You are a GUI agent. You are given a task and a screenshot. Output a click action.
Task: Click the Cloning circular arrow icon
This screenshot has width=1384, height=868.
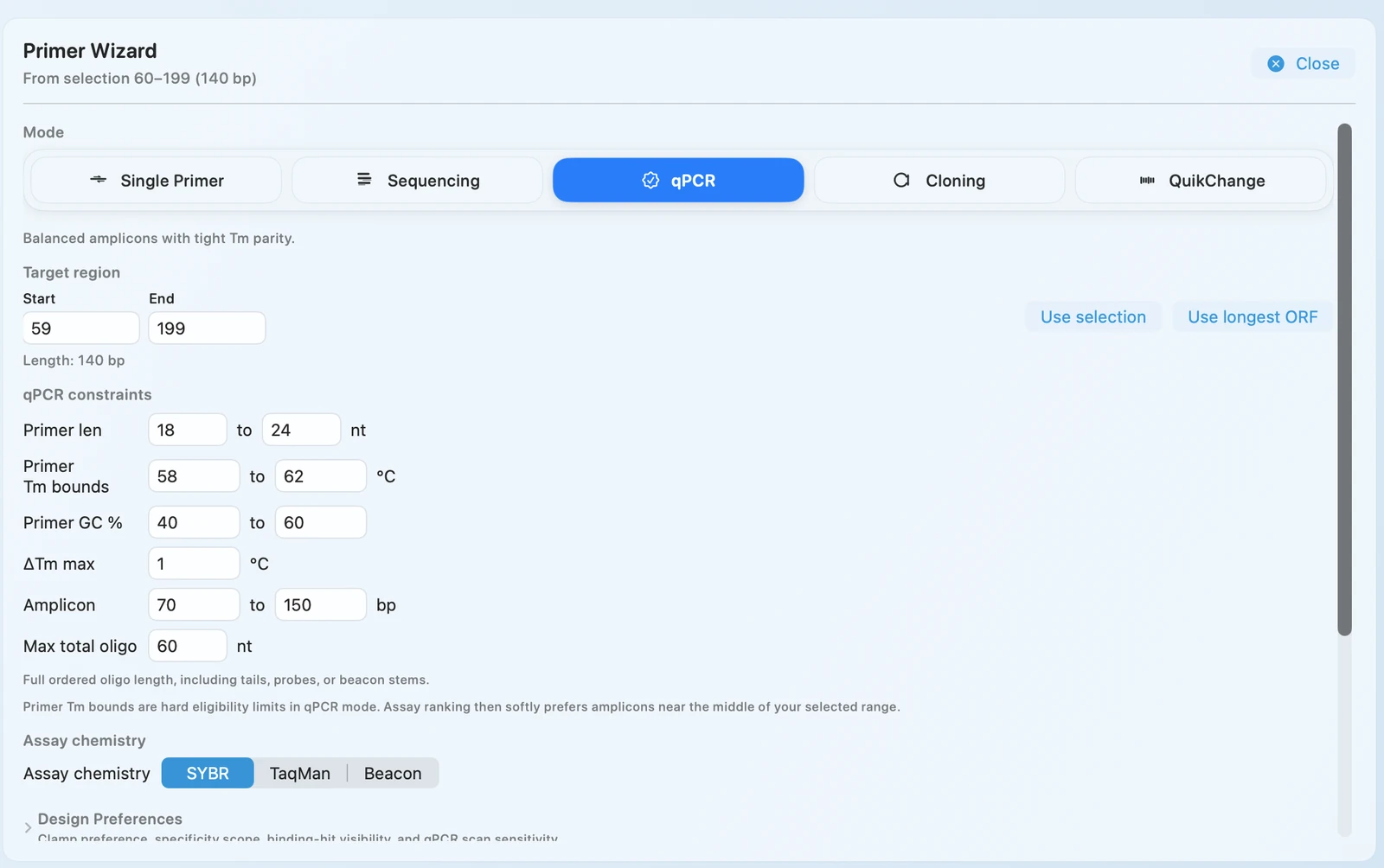tap(901, 180)
